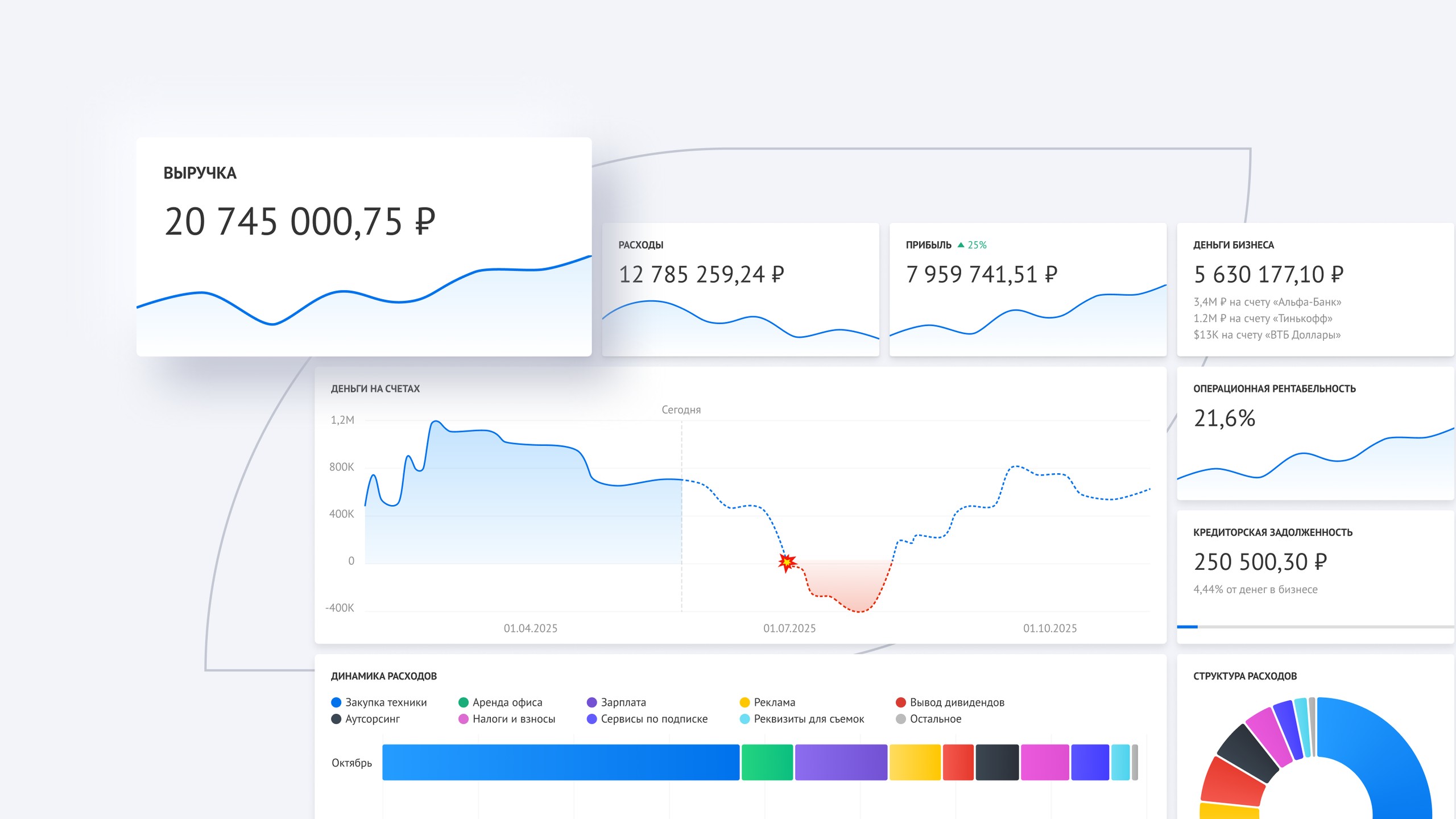
Task: Select the Закупка техники legend label
Action: 386,702
